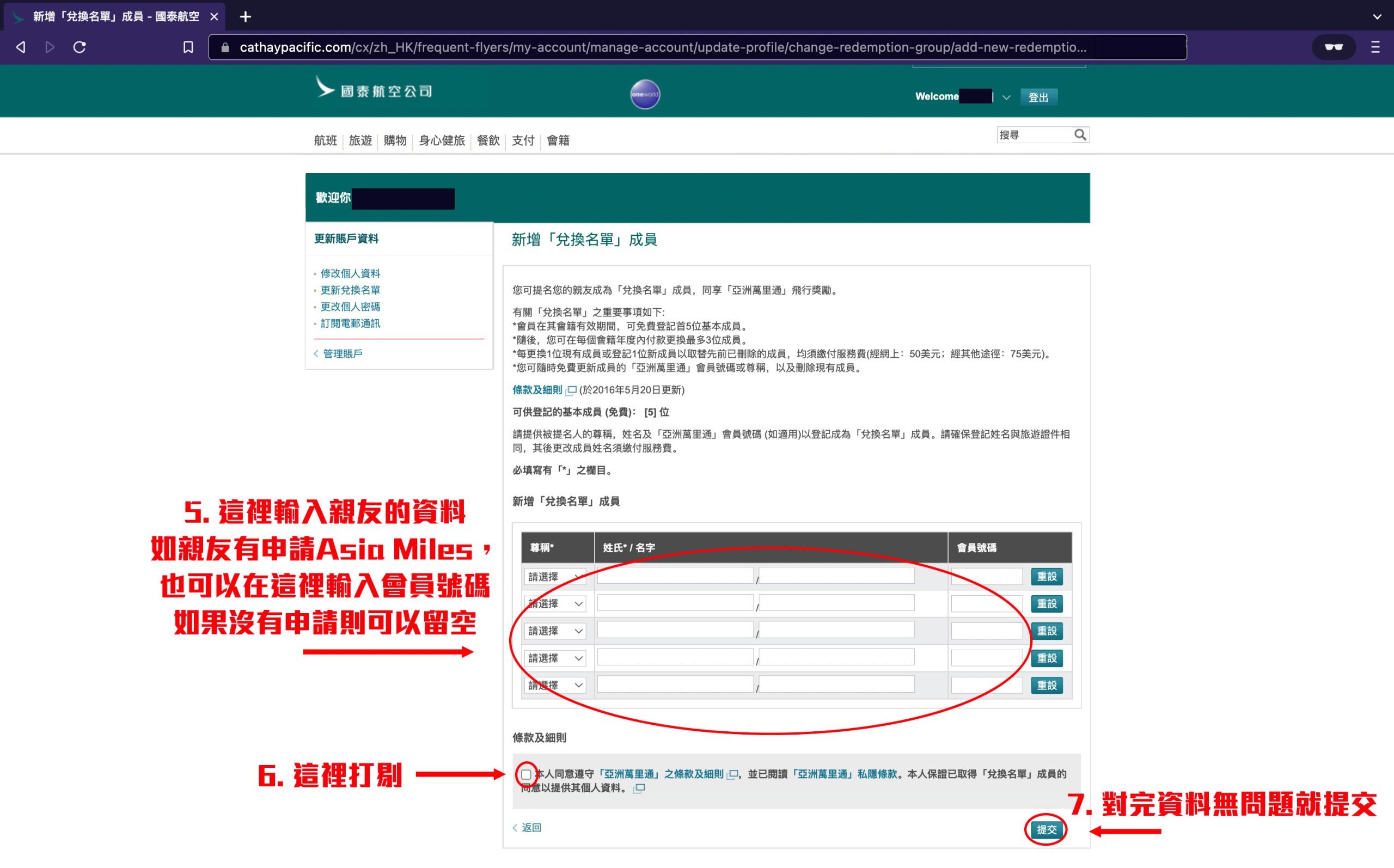Viewport: 1394px width, 868px height.
Task: Select the title dropdown 請選擇 in third row
Action: click(x=550, y=630)
